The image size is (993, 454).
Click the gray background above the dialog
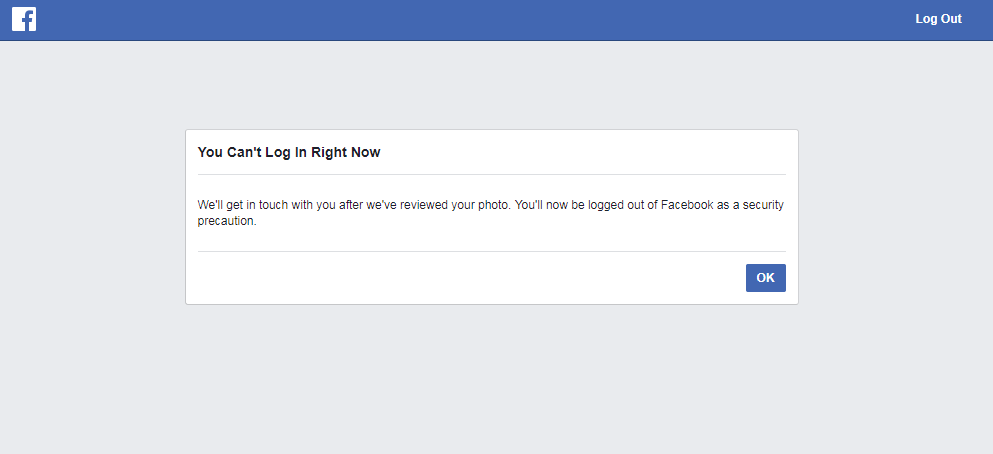point(491,85)
